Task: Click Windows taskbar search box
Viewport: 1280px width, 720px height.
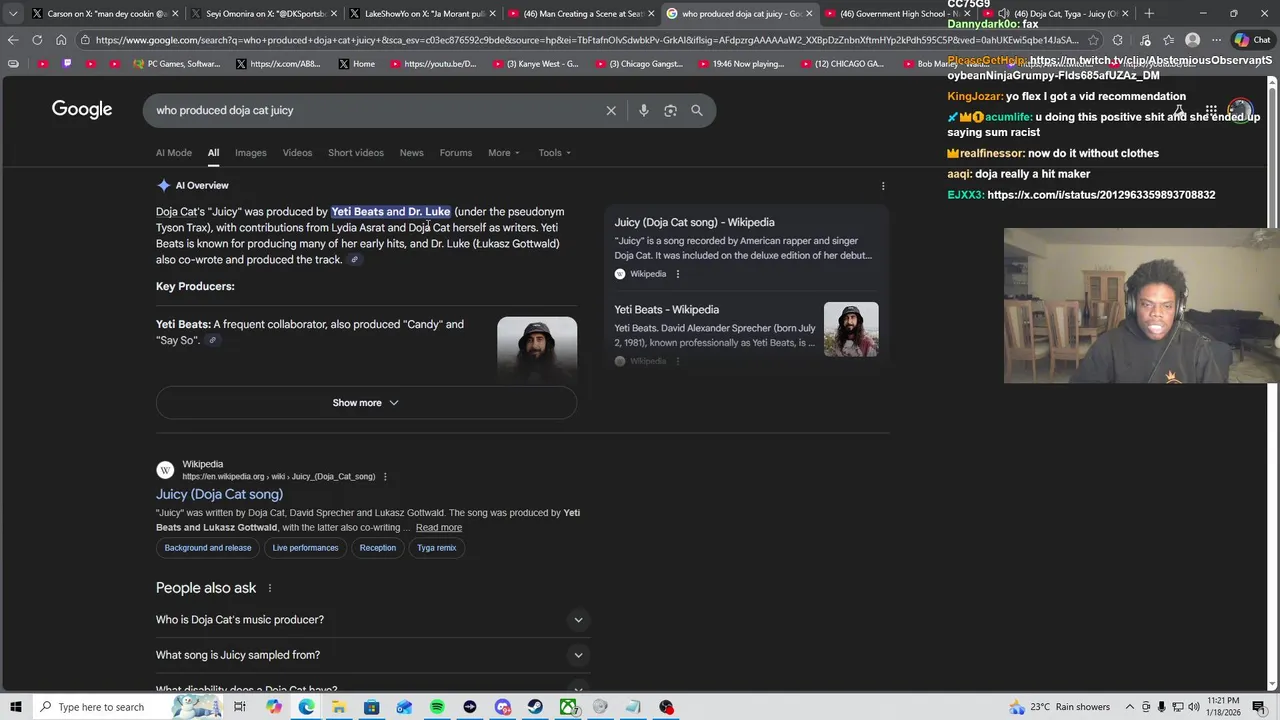Action: [x=100, y=707]
